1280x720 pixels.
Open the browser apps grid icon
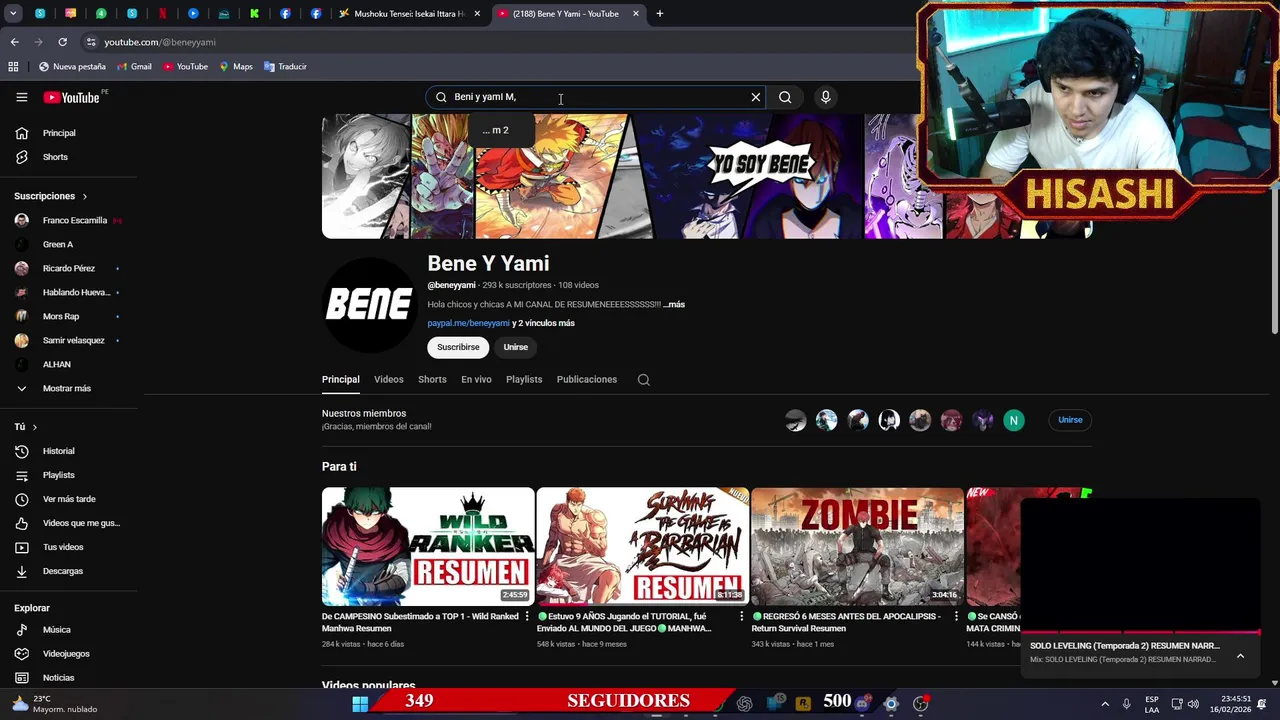point(13,67)
